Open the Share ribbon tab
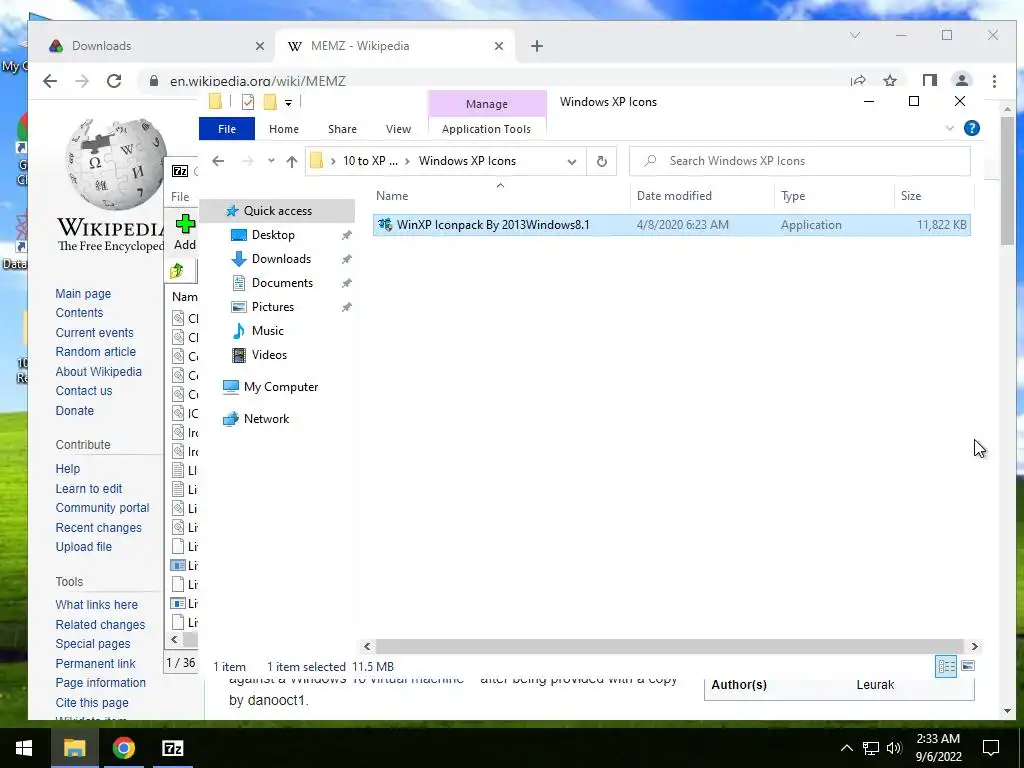Image resolution: width=1024 pixels, height=768 pixels. pyautogui.click(x=342, y=129)
